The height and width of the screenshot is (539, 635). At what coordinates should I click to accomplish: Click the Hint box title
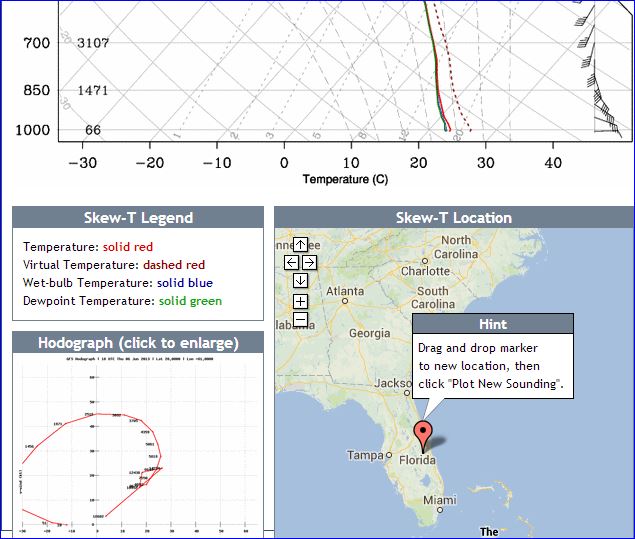[x=493, y=324]
